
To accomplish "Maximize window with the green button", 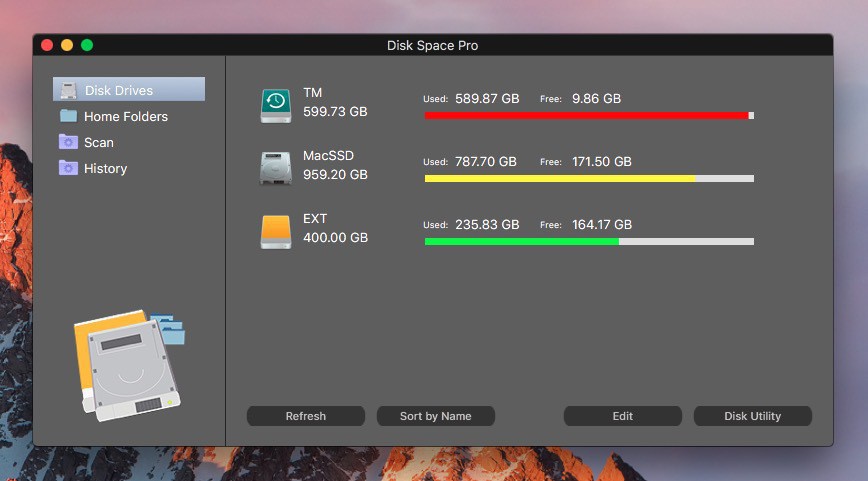I will [87, 45].
